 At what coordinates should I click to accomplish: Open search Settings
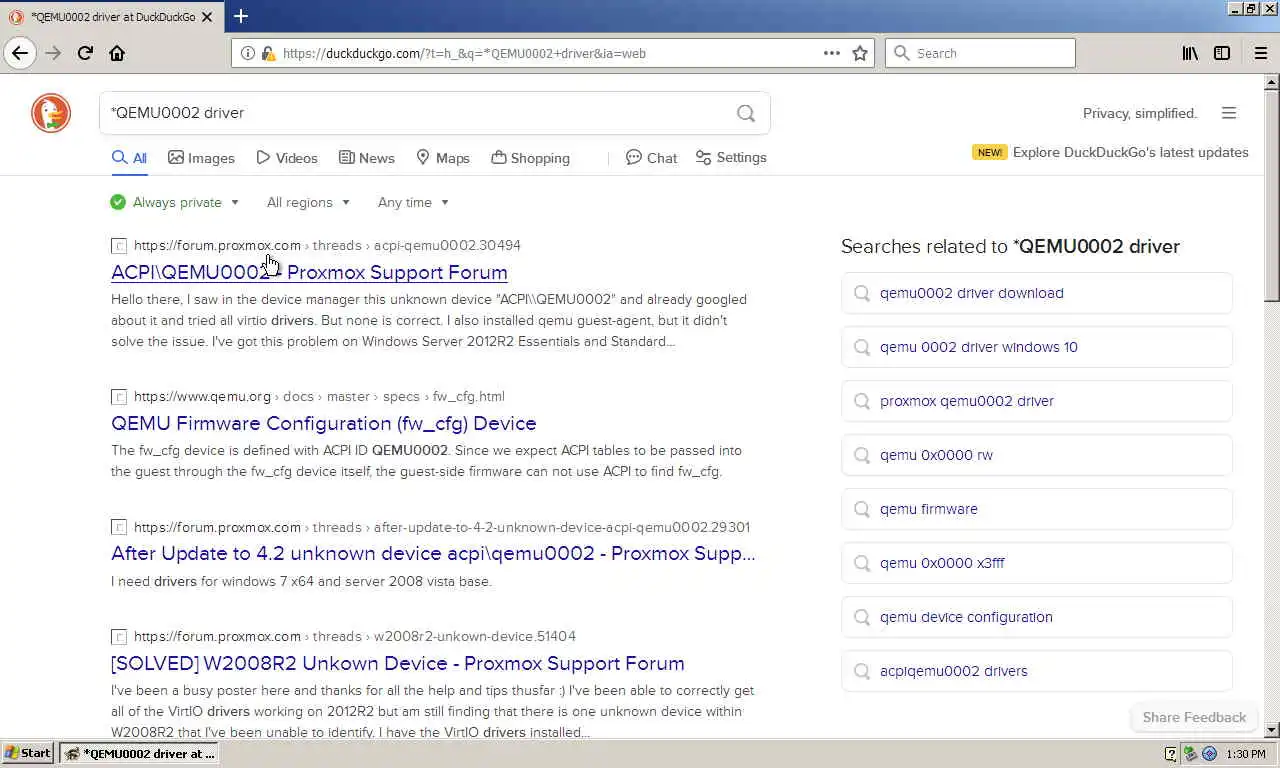pyautogui.click(x=731, y=158)
